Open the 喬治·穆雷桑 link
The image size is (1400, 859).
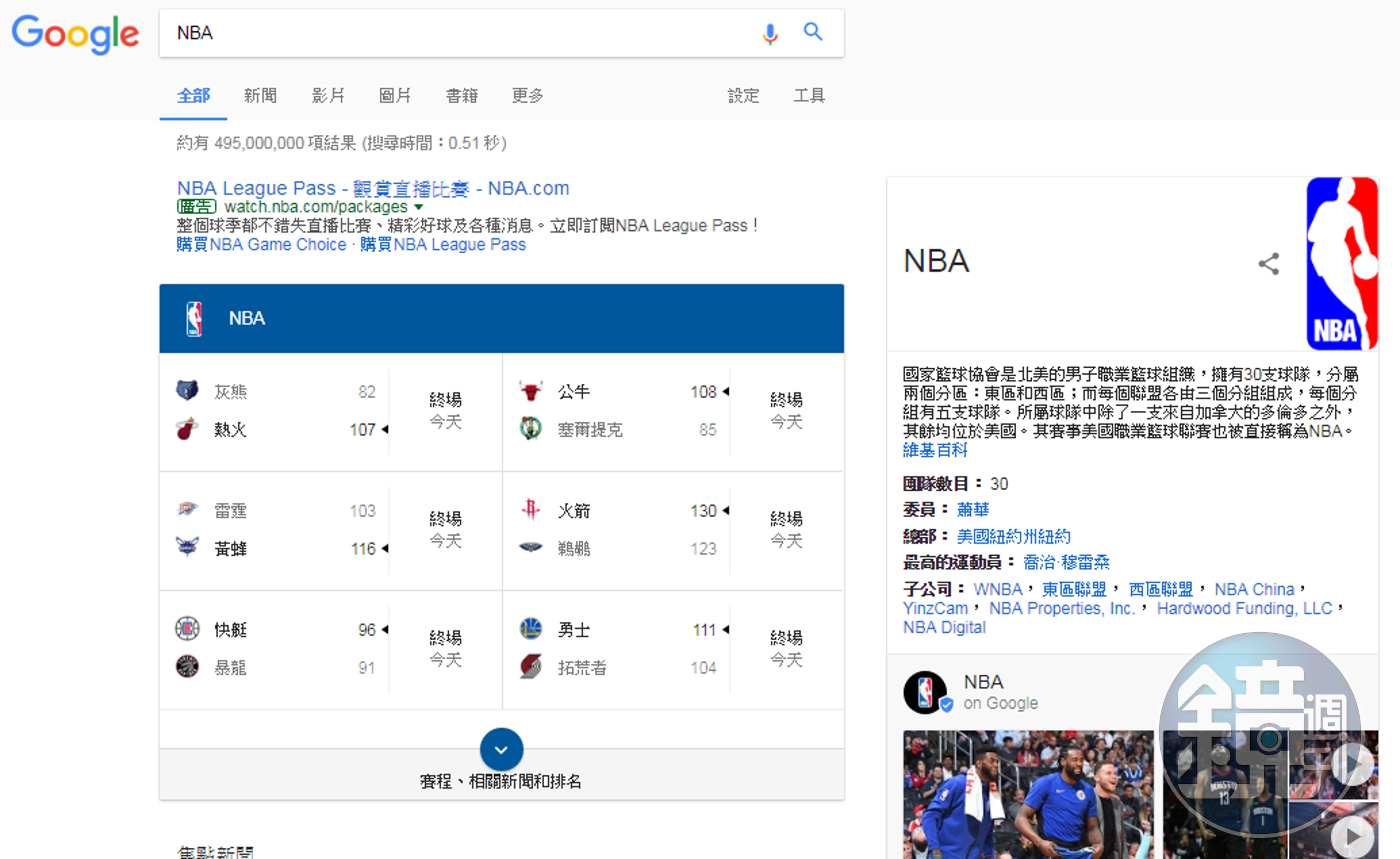click(1066, 563)
